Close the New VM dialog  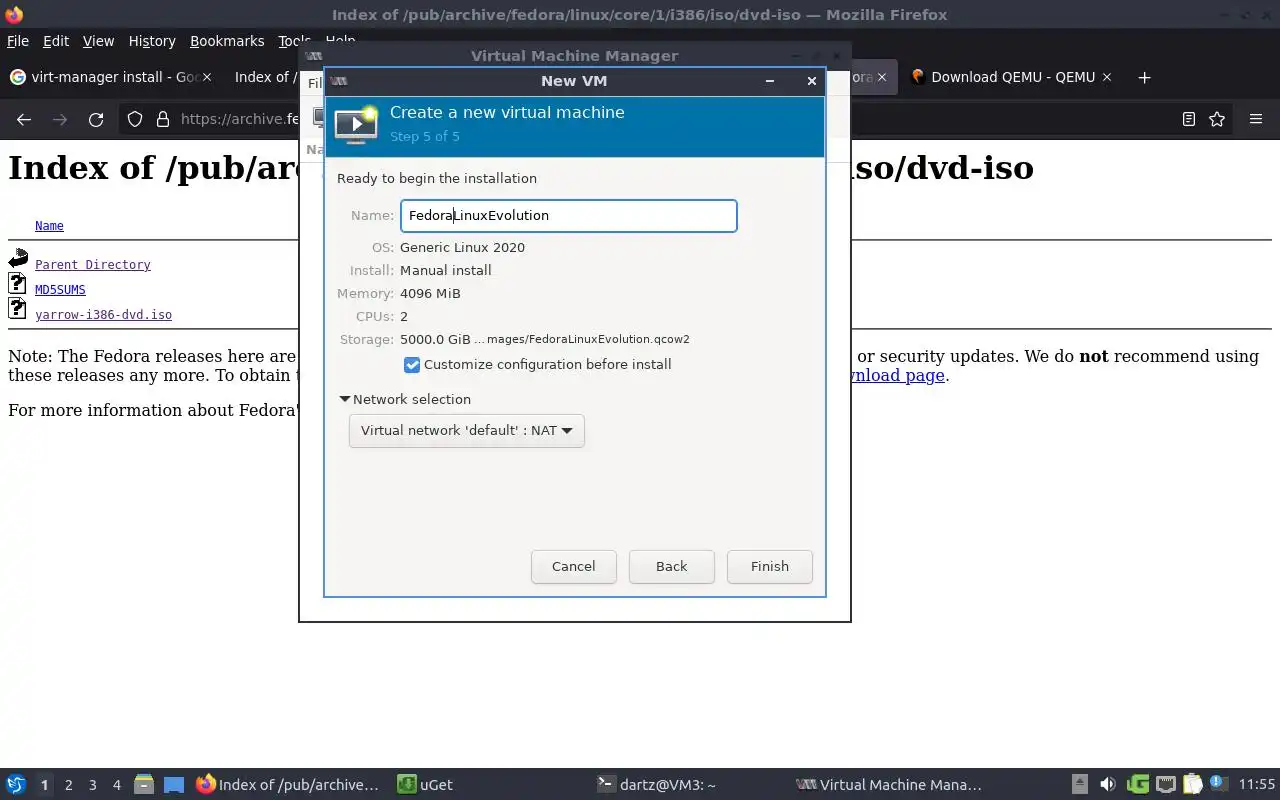pos(811,81)
